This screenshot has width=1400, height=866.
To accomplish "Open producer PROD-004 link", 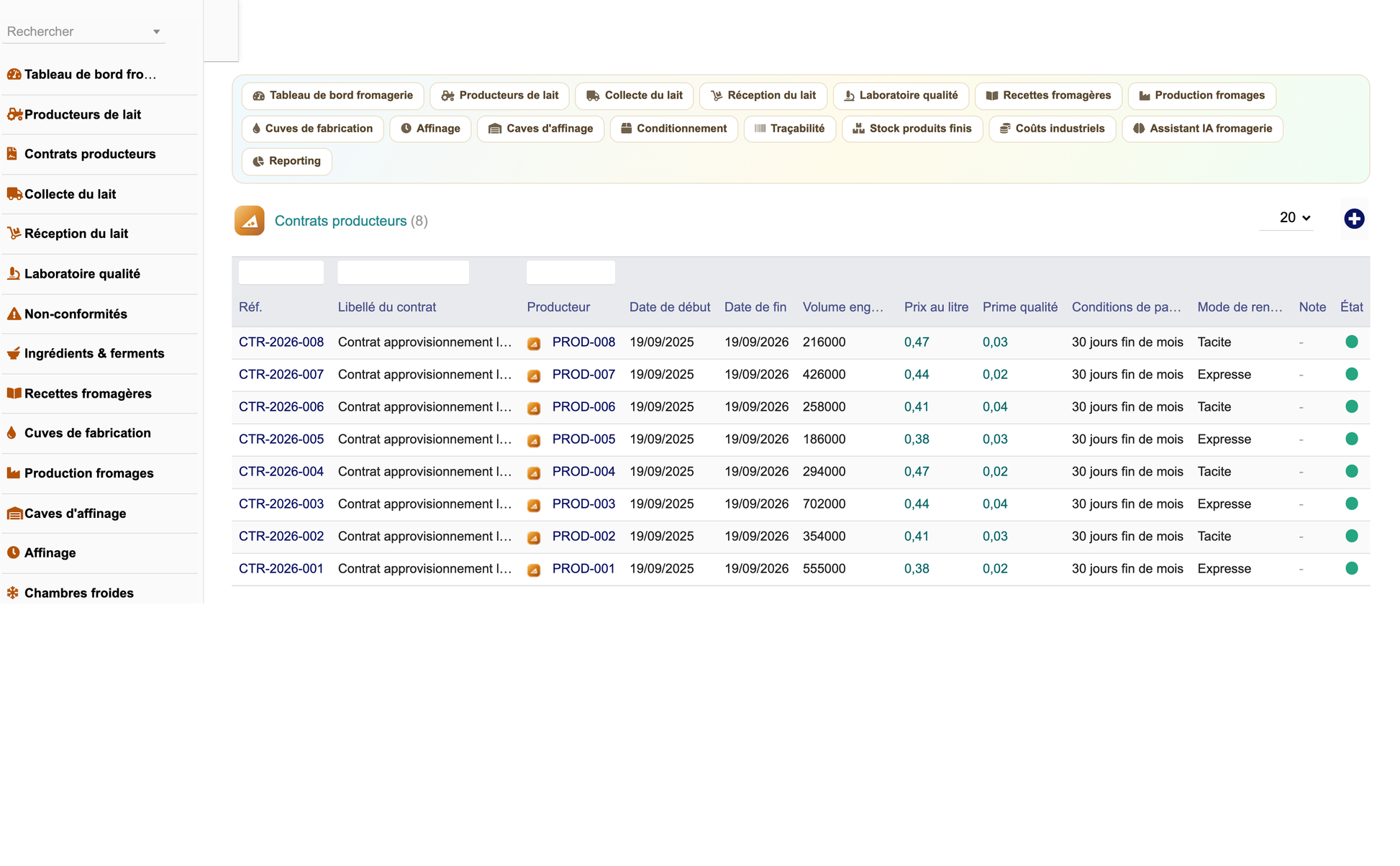I will tap(583, 472).
